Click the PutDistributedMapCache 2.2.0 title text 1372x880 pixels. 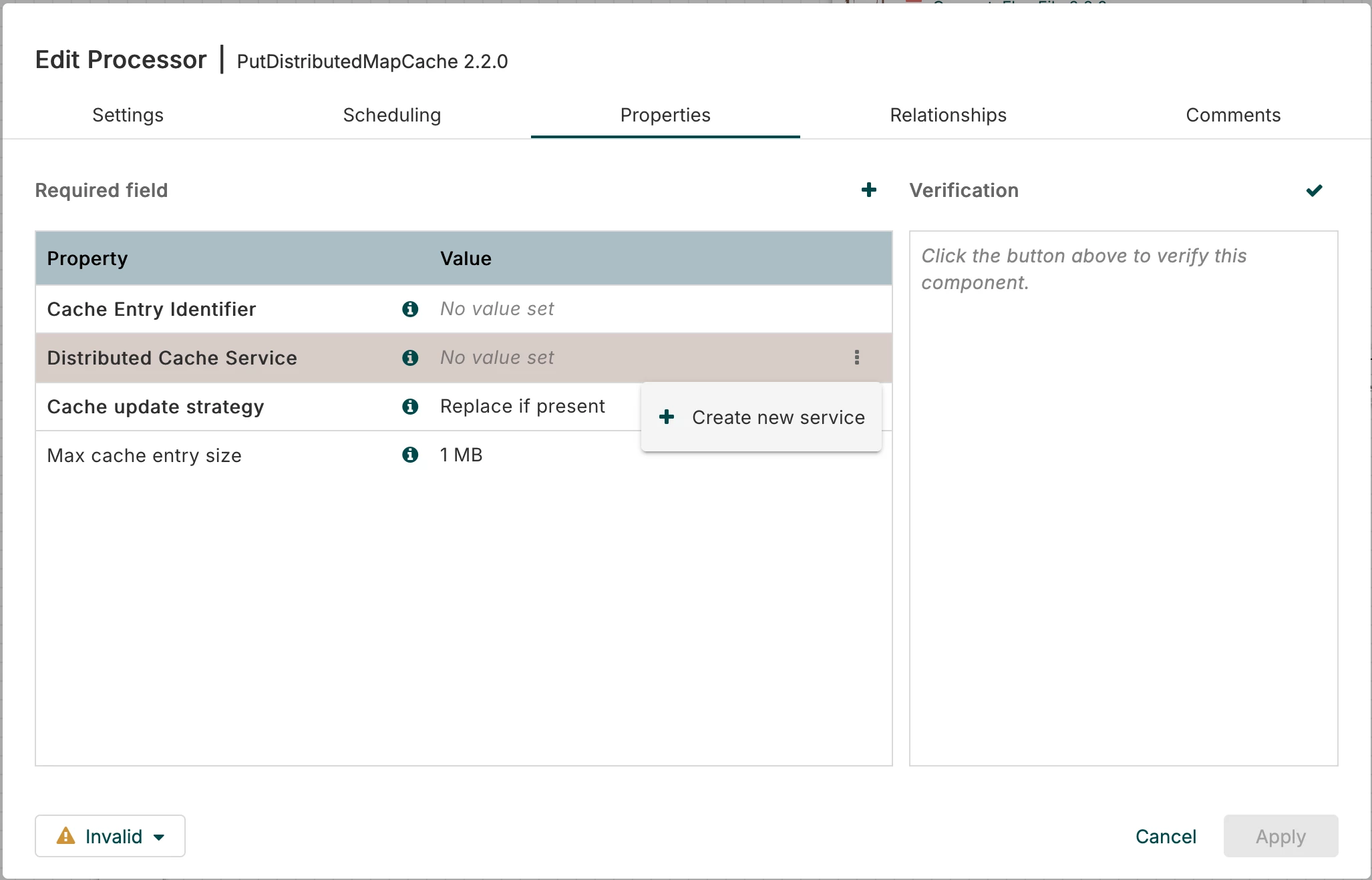372,61
